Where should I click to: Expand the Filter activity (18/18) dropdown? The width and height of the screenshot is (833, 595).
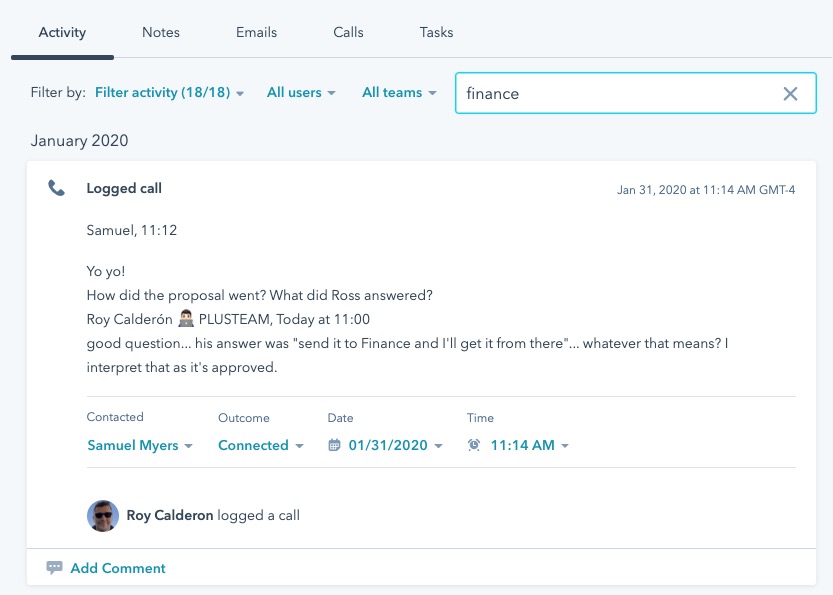tap(169, 93)
